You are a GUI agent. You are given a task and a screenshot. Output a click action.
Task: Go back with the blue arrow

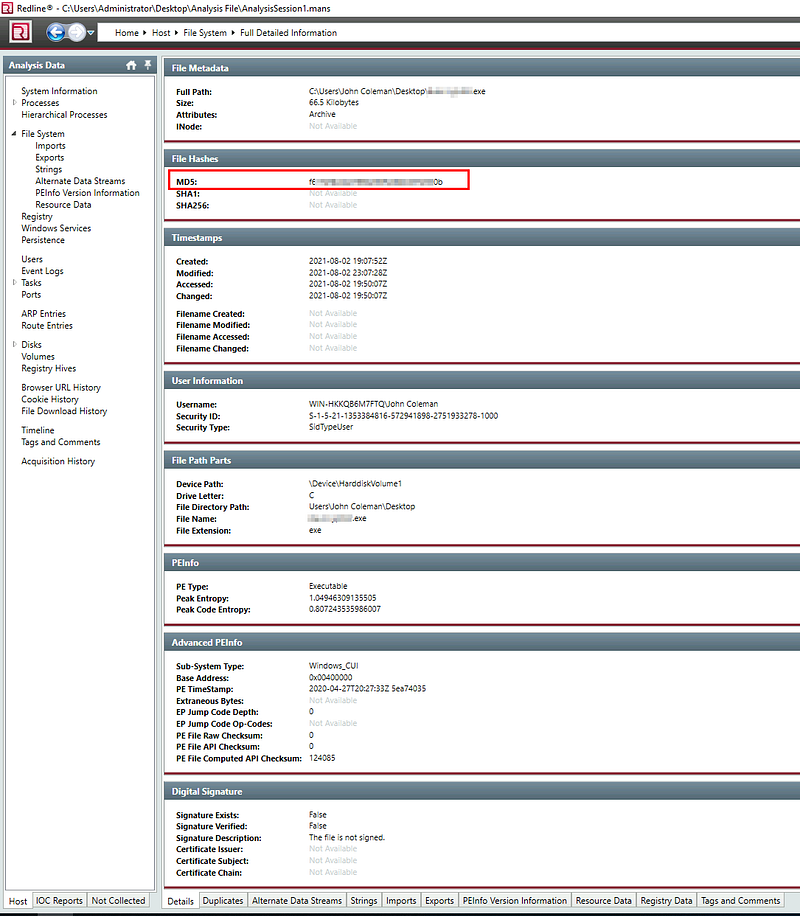coord(56,32)
